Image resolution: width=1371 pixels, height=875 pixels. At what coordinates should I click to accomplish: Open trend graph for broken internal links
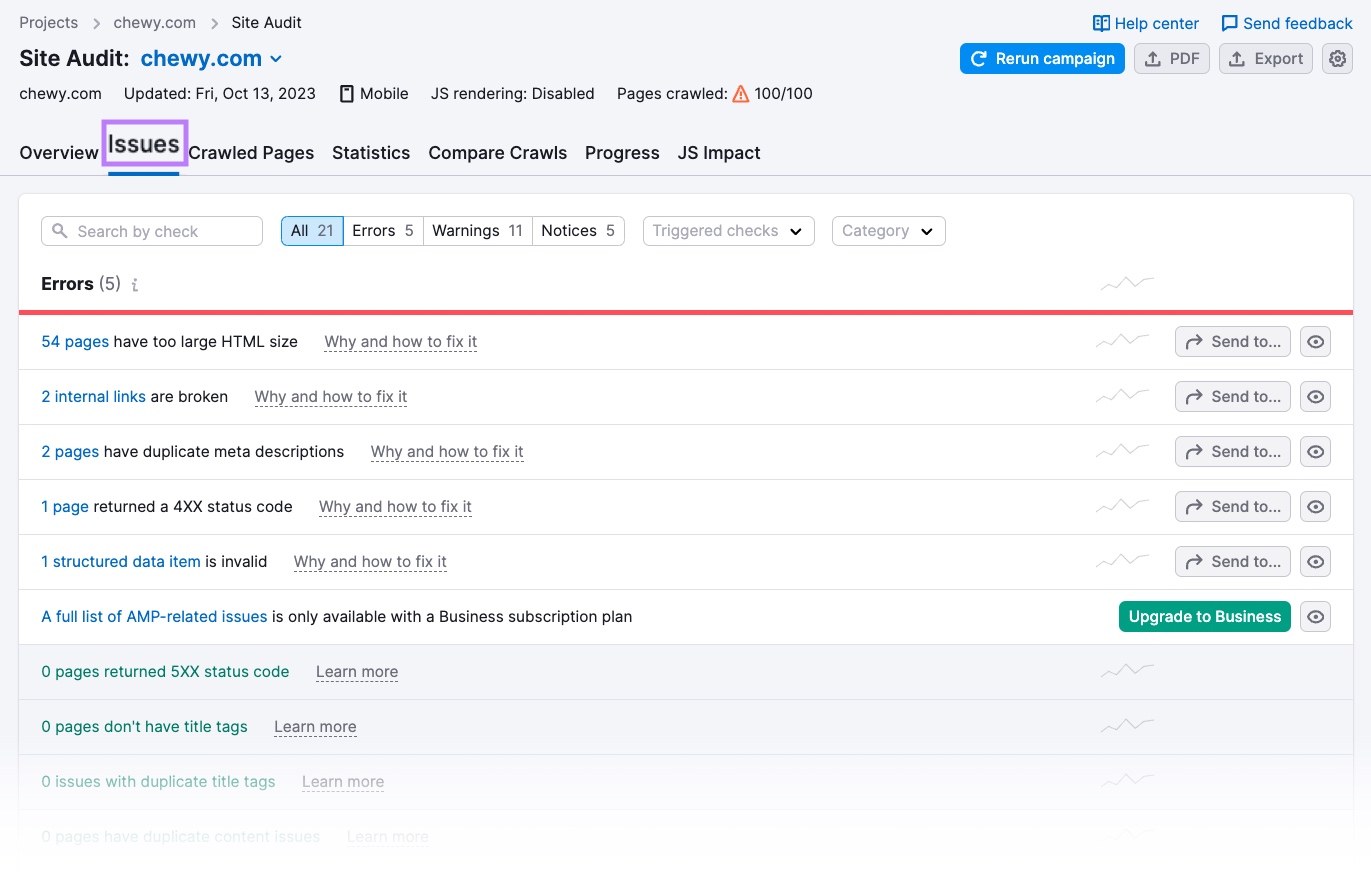tap(1122, 396)
